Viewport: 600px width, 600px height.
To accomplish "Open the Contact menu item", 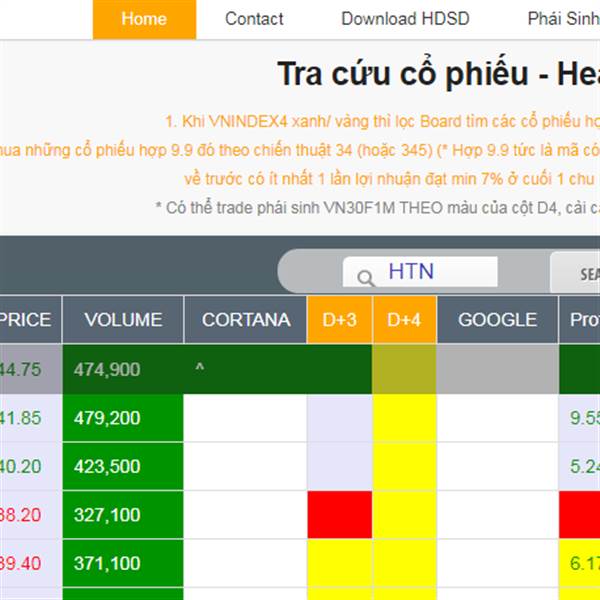I will point(254,19).
